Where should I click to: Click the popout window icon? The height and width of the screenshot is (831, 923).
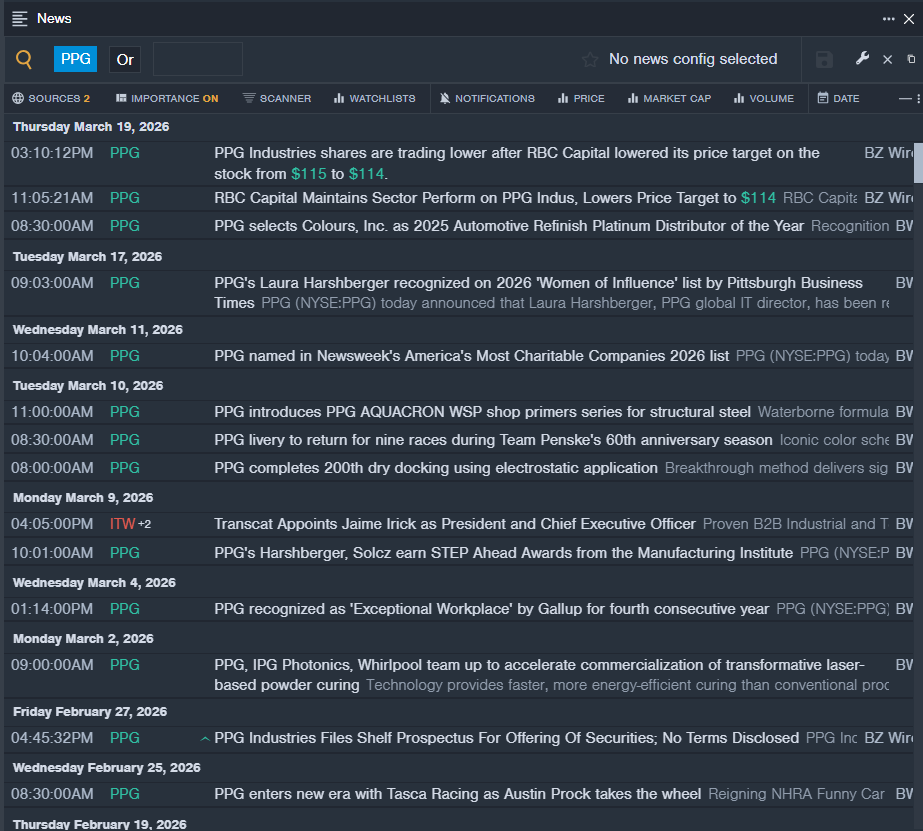point(911,60)
